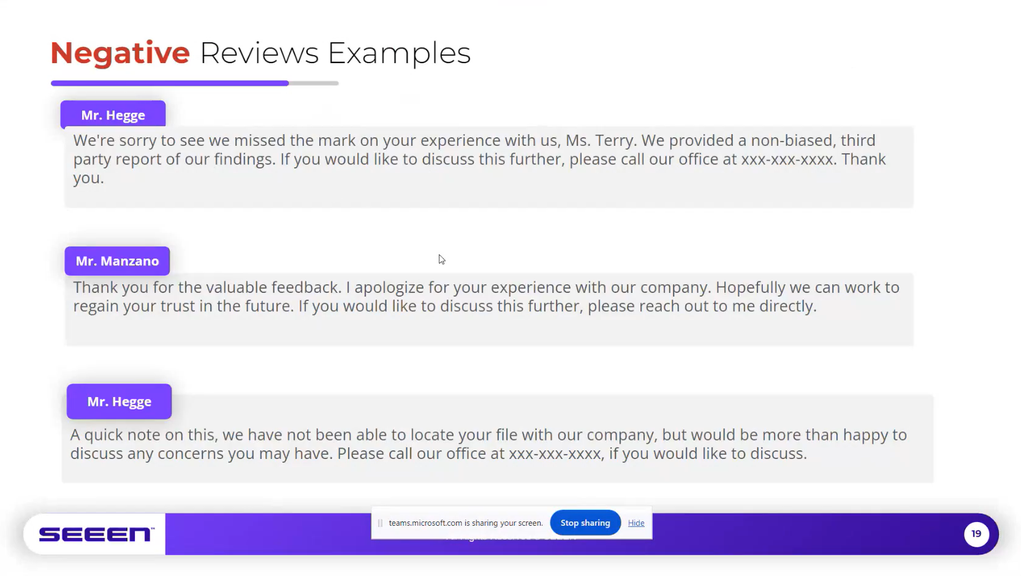Select the bottom Mr. Hegge name tag
The image size is (1021, 576).
(118, 401)
